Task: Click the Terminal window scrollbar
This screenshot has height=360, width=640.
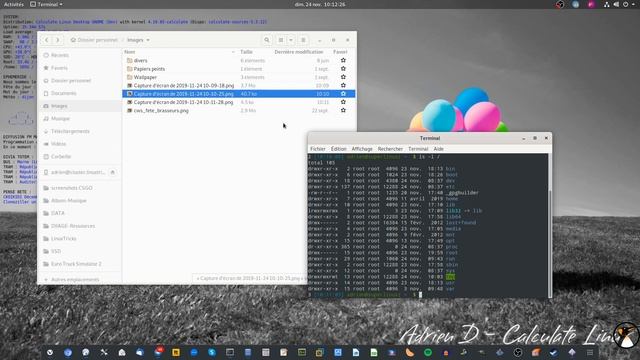Action: [x=550, y=243]
